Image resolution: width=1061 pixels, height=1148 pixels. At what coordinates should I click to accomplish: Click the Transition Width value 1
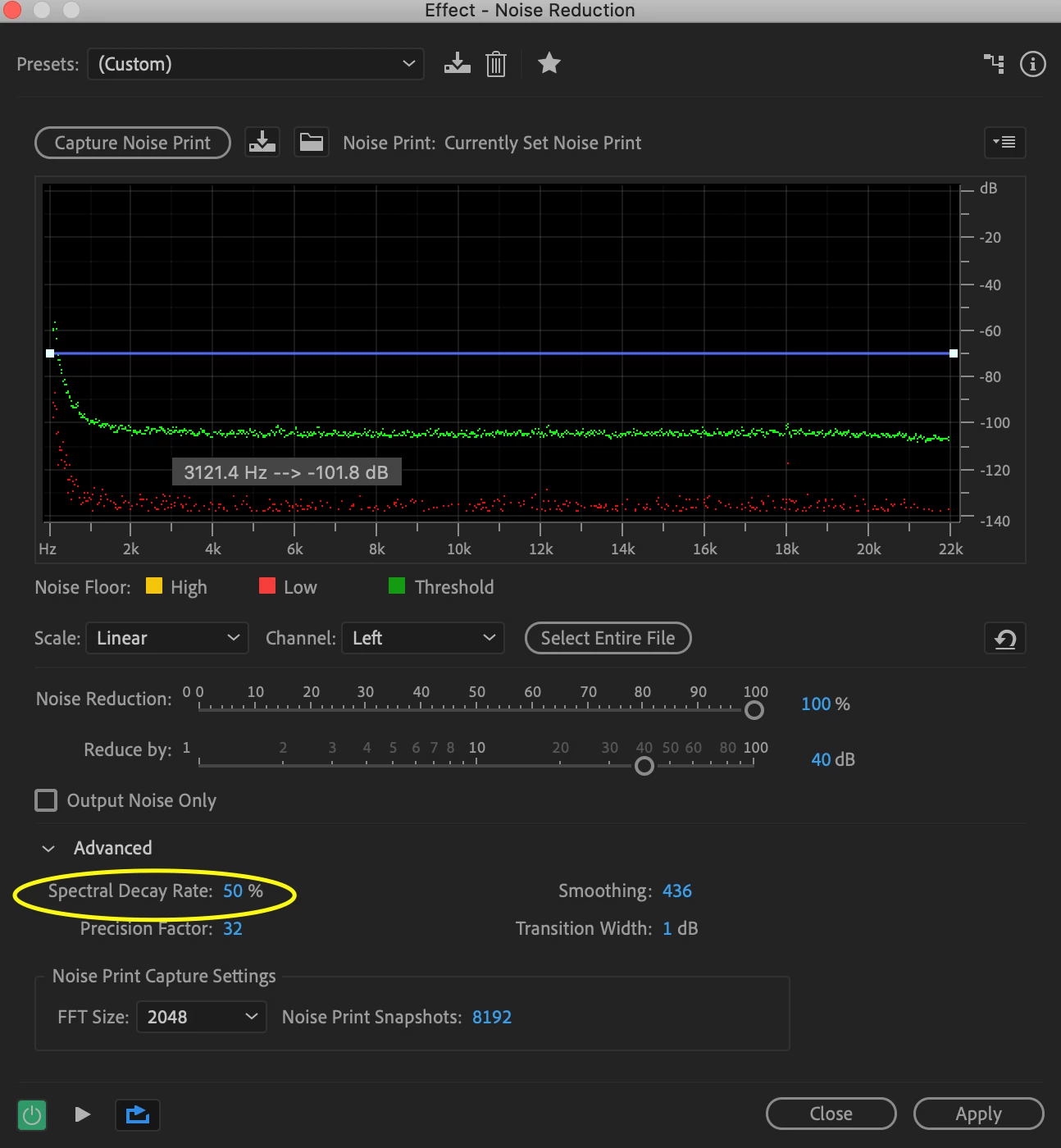(x=667, y=928)
